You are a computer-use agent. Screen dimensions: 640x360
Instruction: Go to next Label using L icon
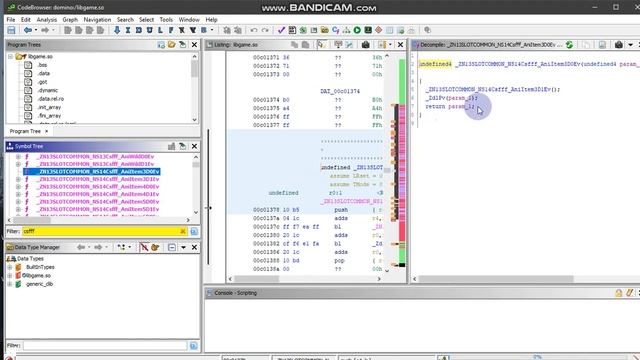coord(160,30)
